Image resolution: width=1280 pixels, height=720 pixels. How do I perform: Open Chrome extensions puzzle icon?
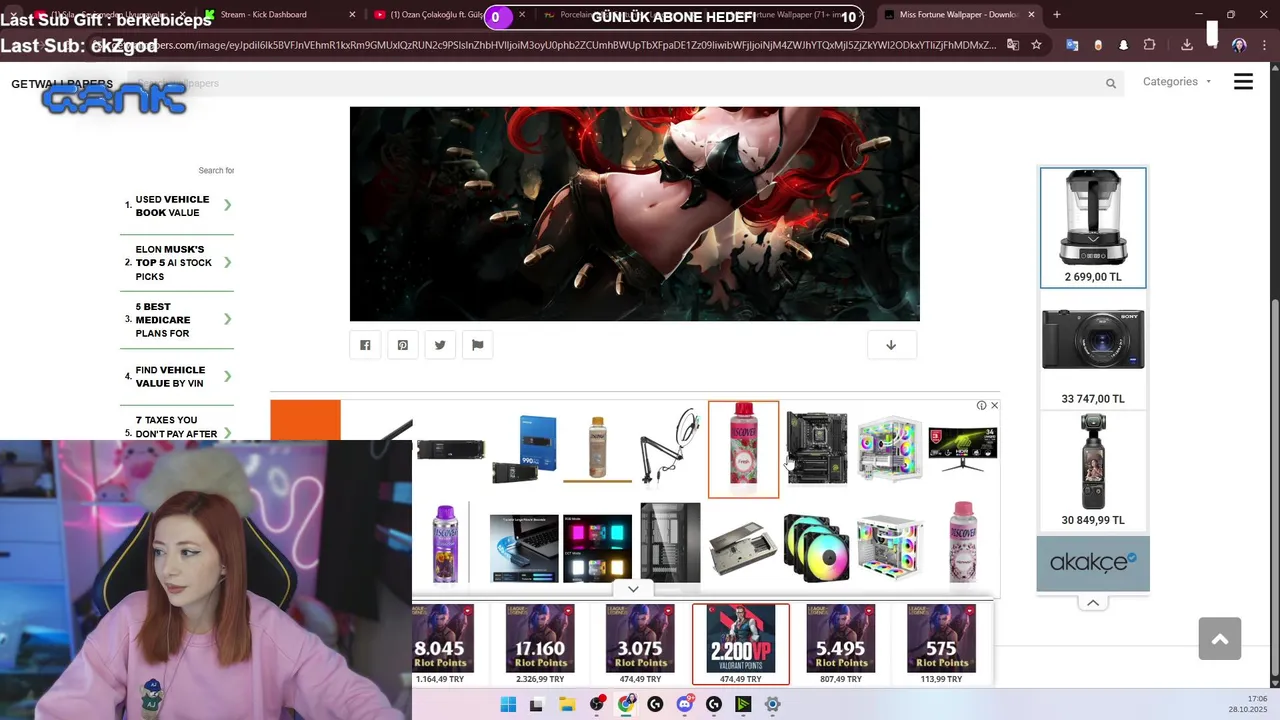point(1149,45)
